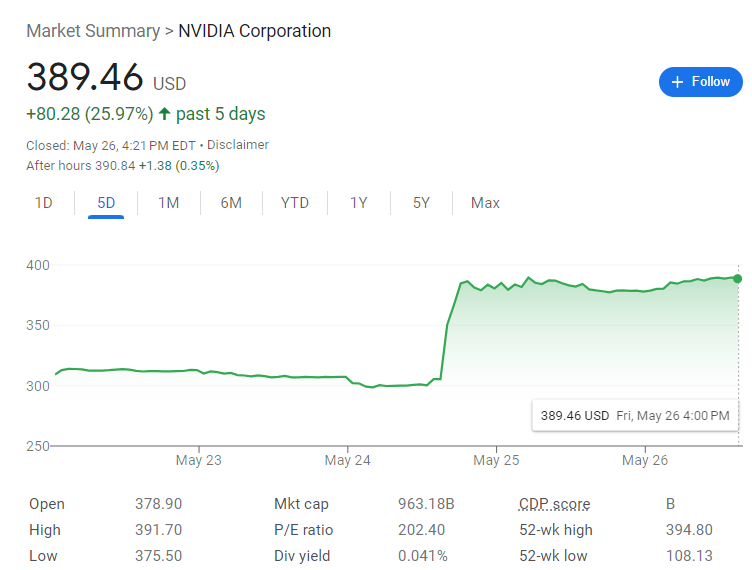Switch to the 1M chart tab

168,203
